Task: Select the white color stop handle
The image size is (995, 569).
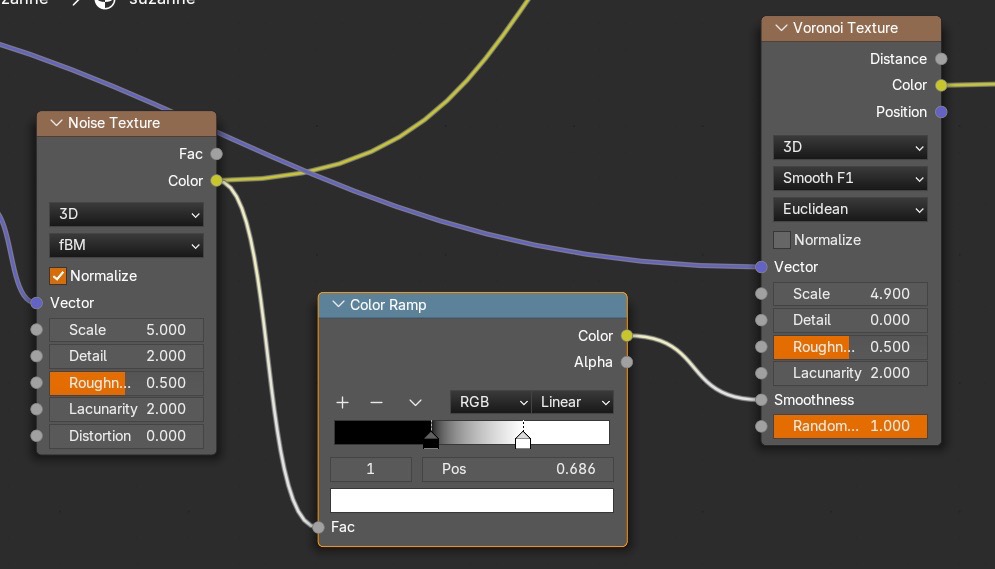Action: pyautogui.click(x=523, y=440)
